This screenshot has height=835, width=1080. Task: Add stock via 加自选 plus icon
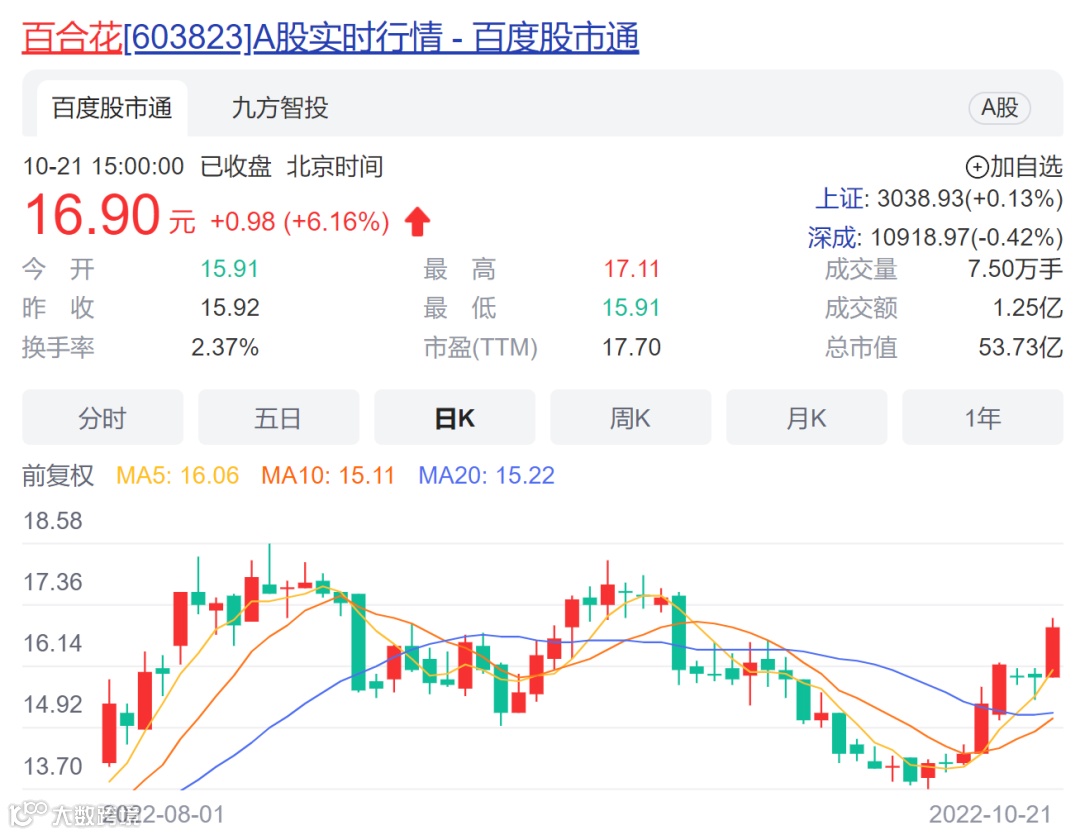977,167
